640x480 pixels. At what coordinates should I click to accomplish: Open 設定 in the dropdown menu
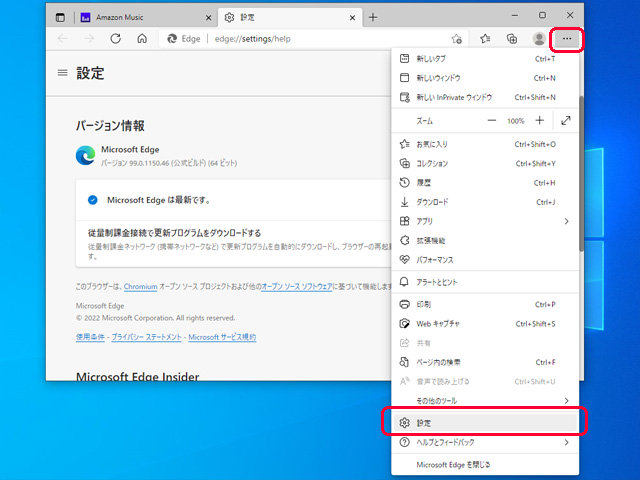coord(485,423)
